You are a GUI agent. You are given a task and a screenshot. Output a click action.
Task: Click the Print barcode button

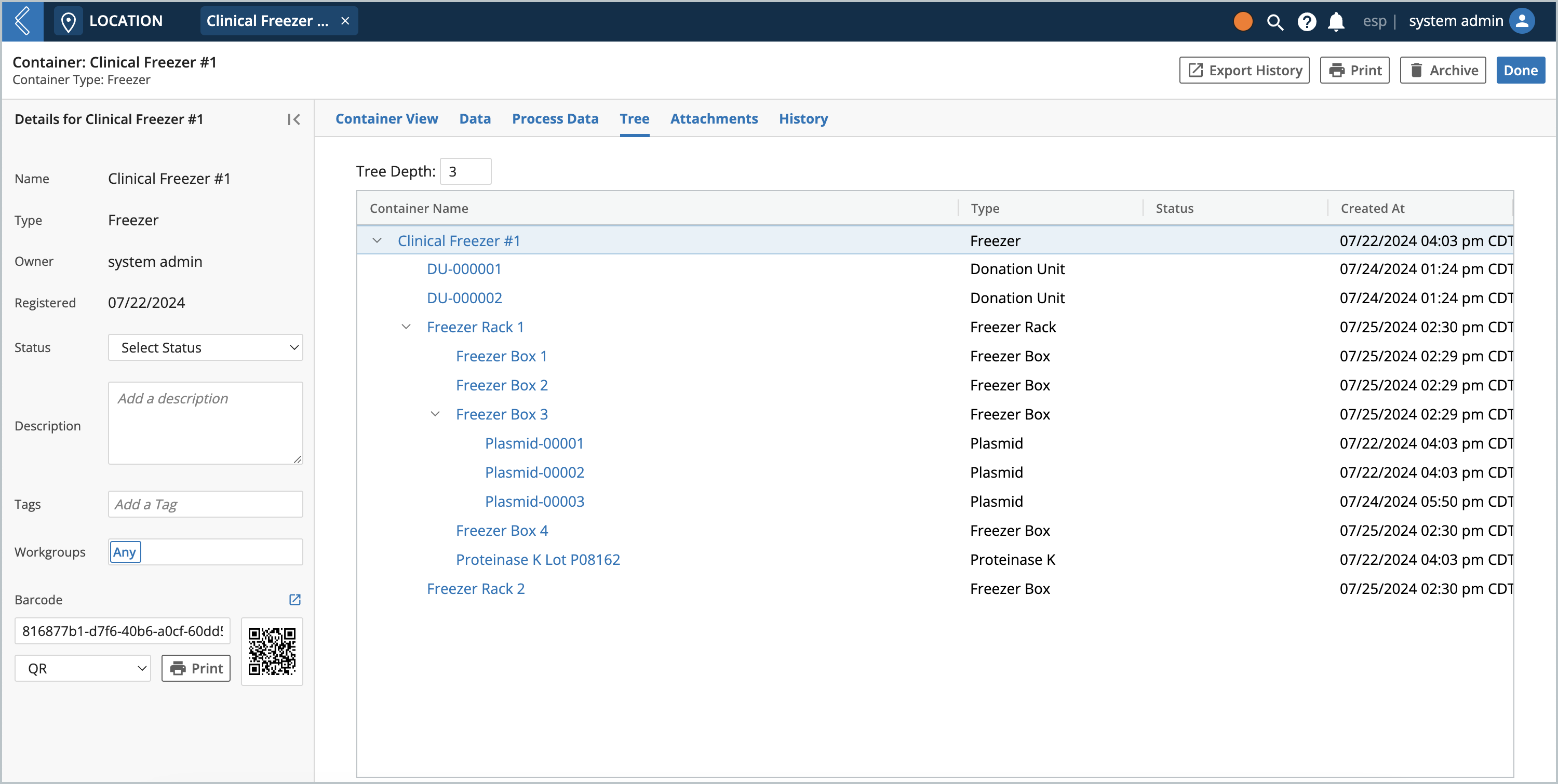(196, 669)
